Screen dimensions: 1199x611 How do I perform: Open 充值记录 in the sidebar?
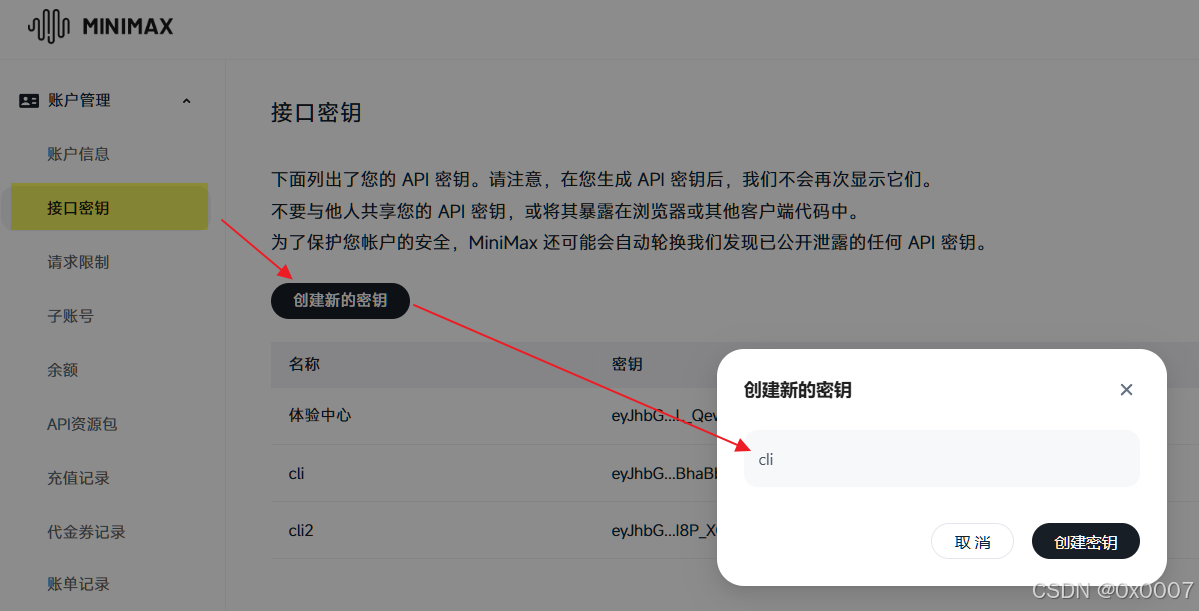pos(78,478)
